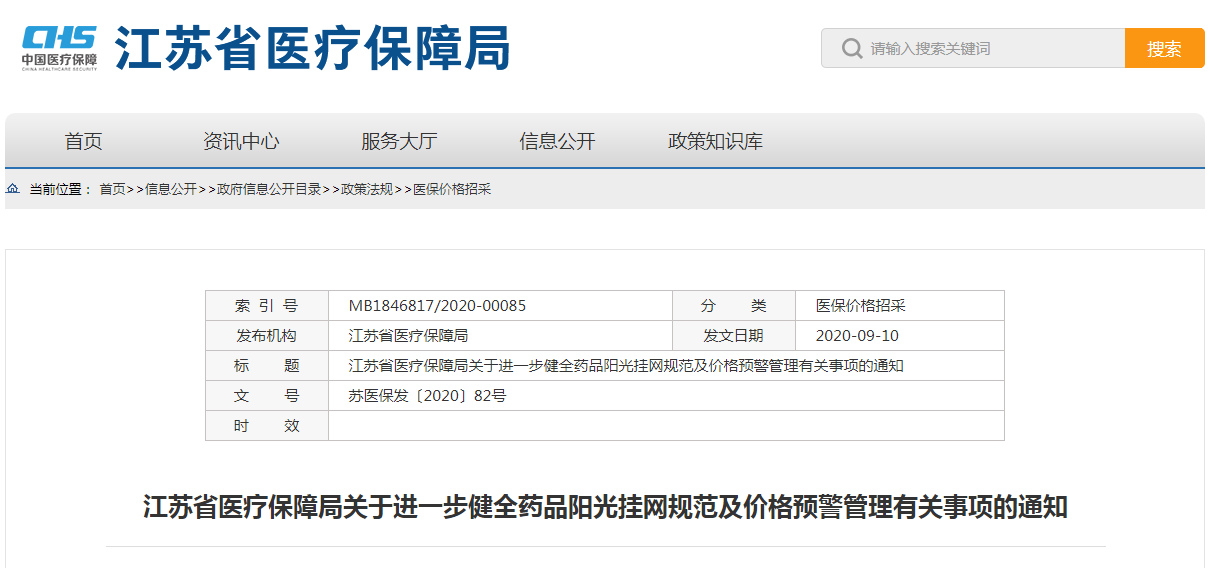Go to 政府信息公开目录 in the breadcrumb
1210x568 pixels.
(270, 189)
